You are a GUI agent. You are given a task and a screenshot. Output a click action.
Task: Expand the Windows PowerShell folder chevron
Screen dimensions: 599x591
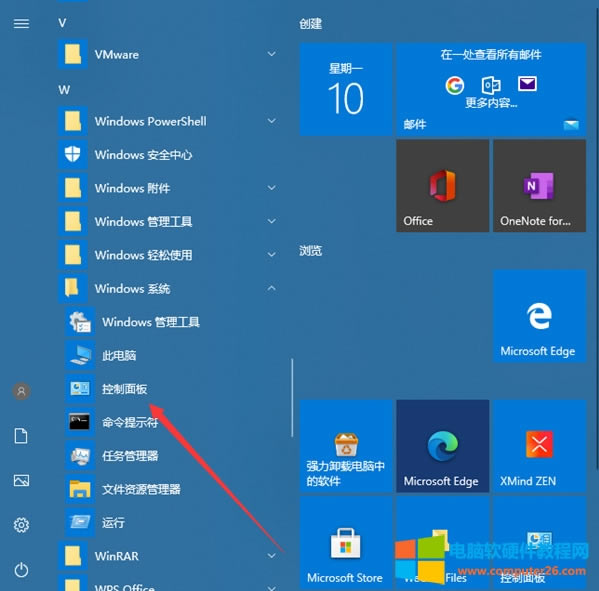pos(272,121)
